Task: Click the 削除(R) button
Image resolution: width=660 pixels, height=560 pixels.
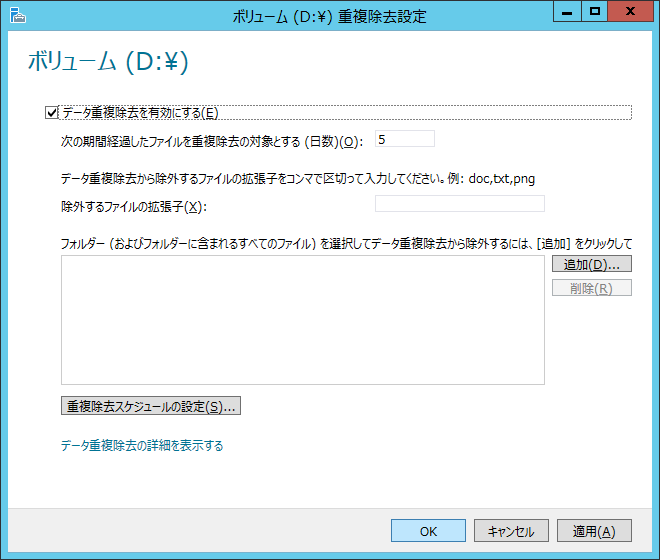Action: [x=591, y=288]
